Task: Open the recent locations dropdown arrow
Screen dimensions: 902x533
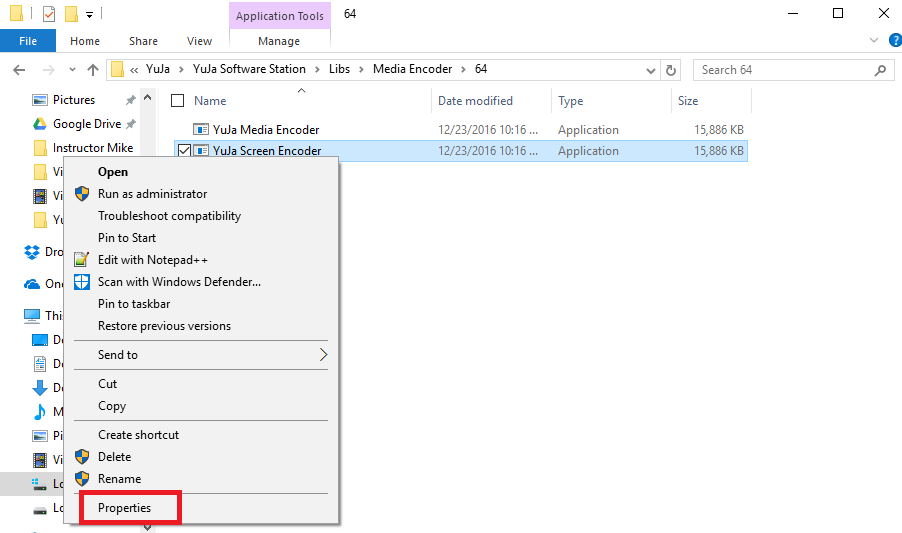Action: [x=72, y=70]
